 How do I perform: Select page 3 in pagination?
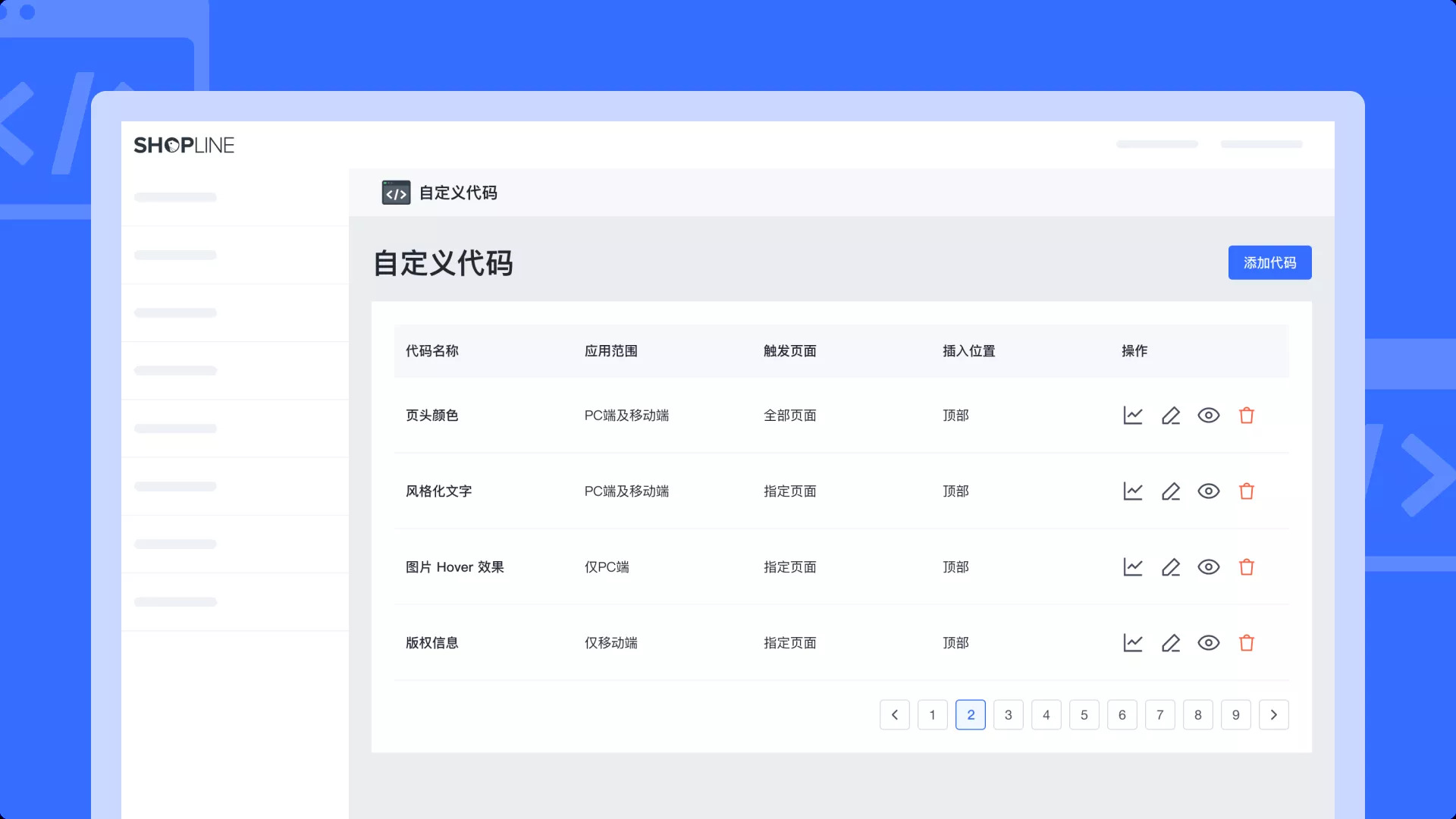tap(1008, 714)
